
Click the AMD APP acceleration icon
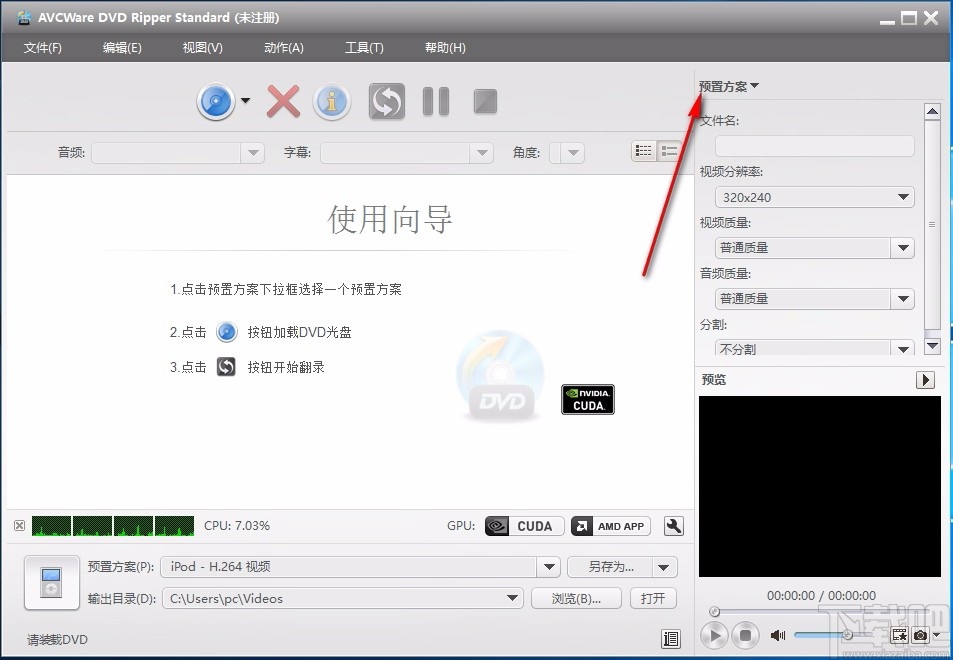610,525
